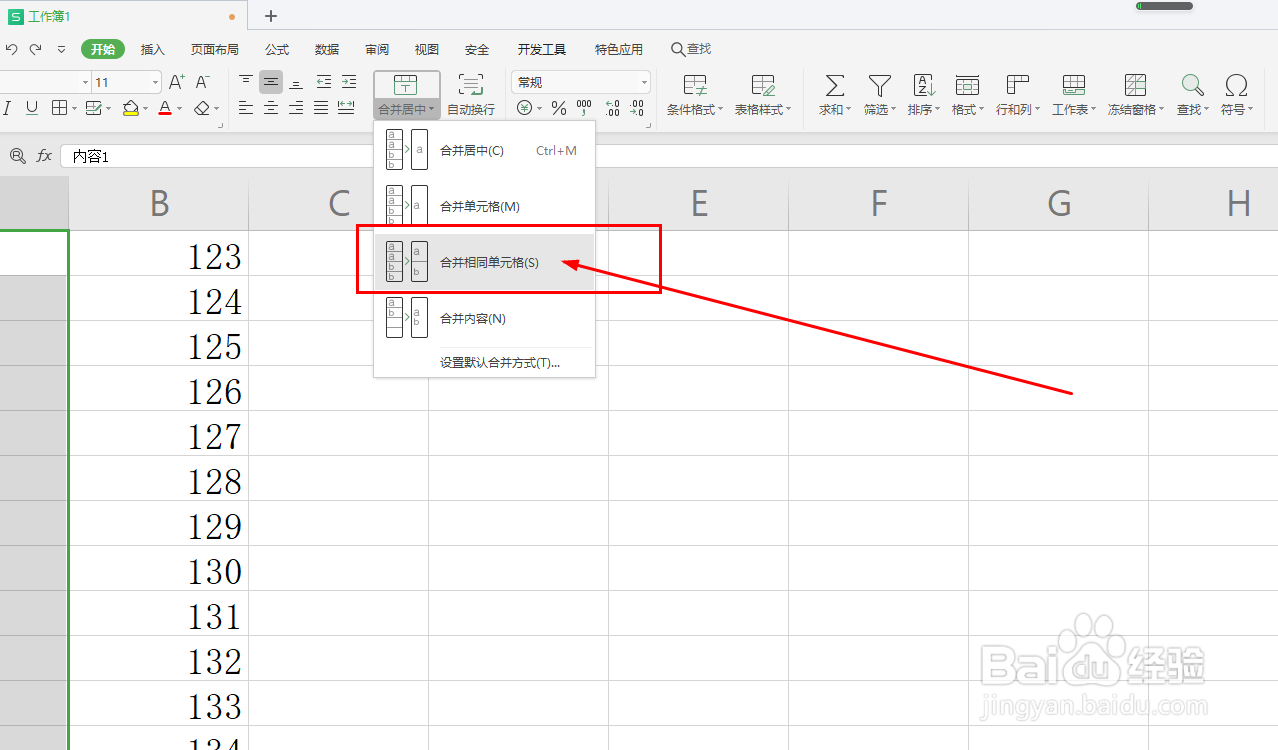The width and height of the screenshot is (1278, 750).
Task: Apply currency number format icon
Action: point(524,108)
